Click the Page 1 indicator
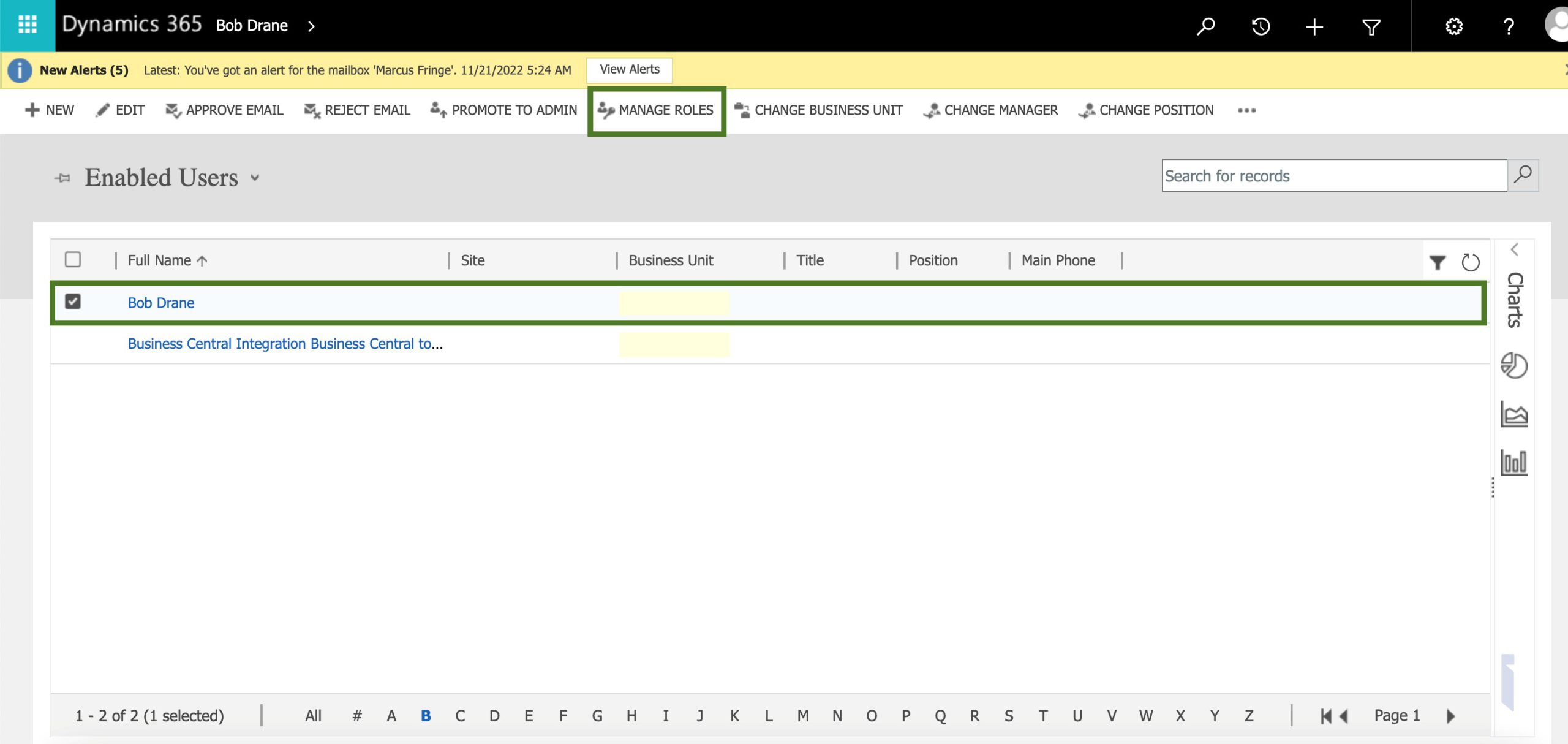The image size is (1568, 744). pyautogui.click(x=1396, y=715)
